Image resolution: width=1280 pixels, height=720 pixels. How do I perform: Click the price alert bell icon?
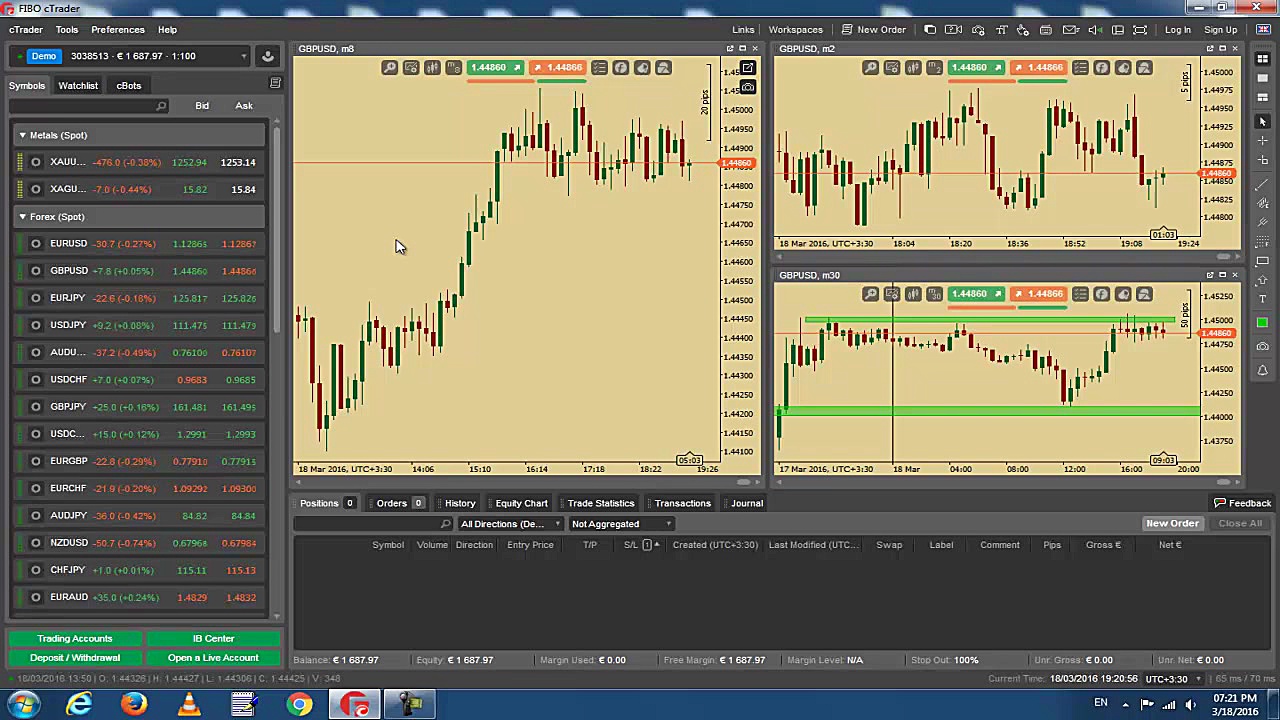point(1262,370)
